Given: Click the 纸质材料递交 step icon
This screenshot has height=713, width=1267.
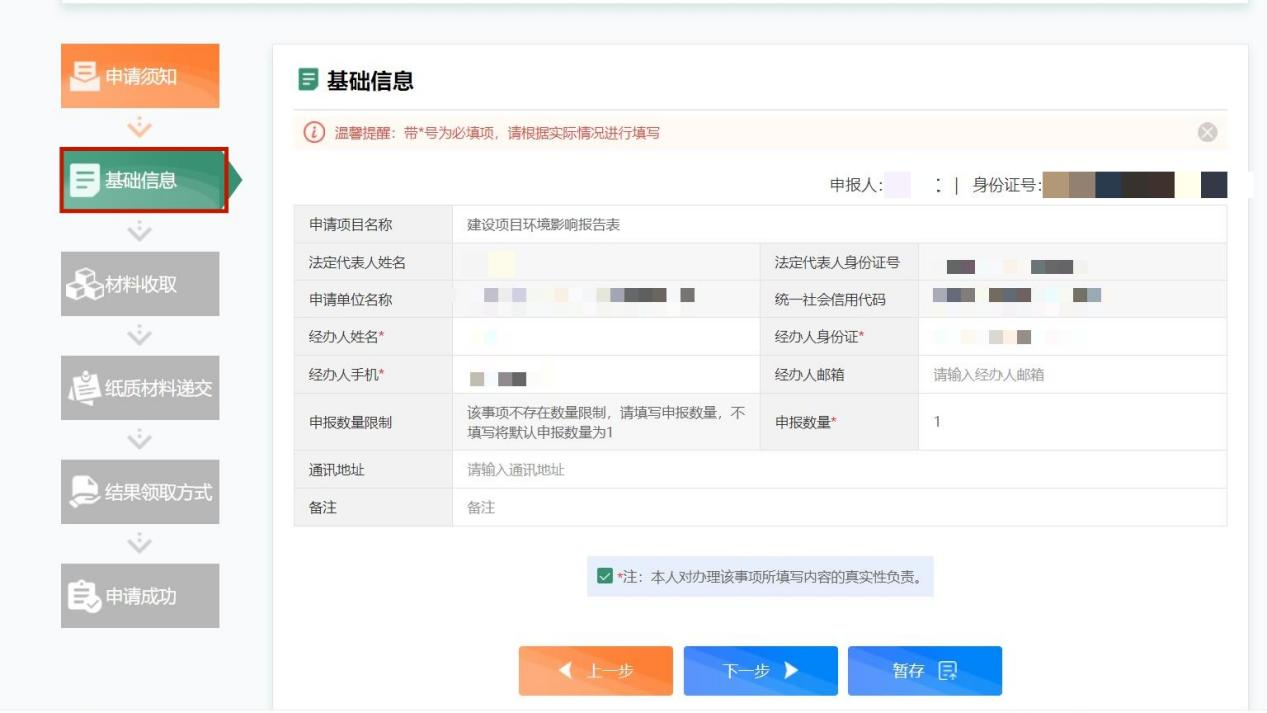Looking at the screenshot, I should pyautogui.click(x=84, y=388).
